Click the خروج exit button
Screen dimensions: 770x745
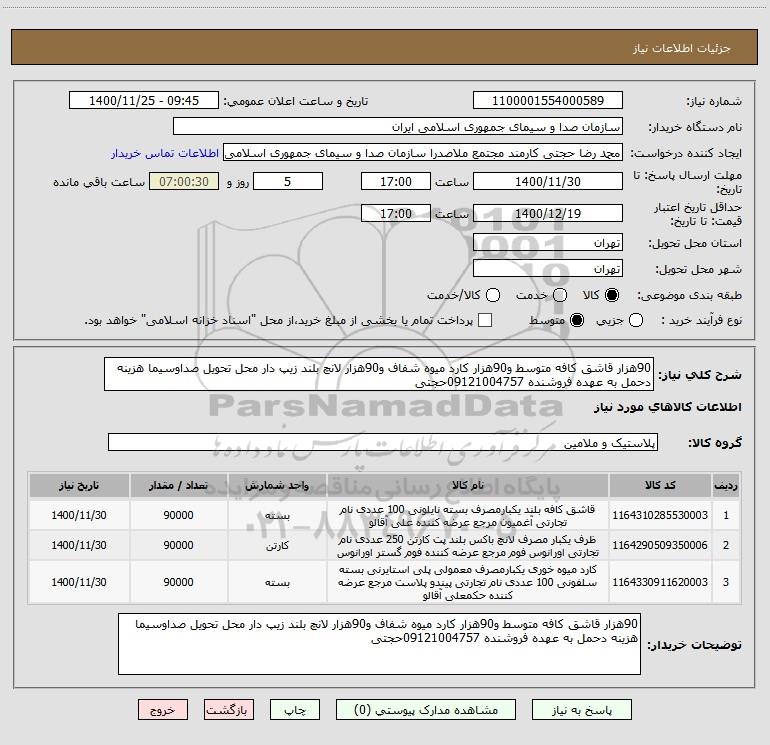tap(163, 710)
